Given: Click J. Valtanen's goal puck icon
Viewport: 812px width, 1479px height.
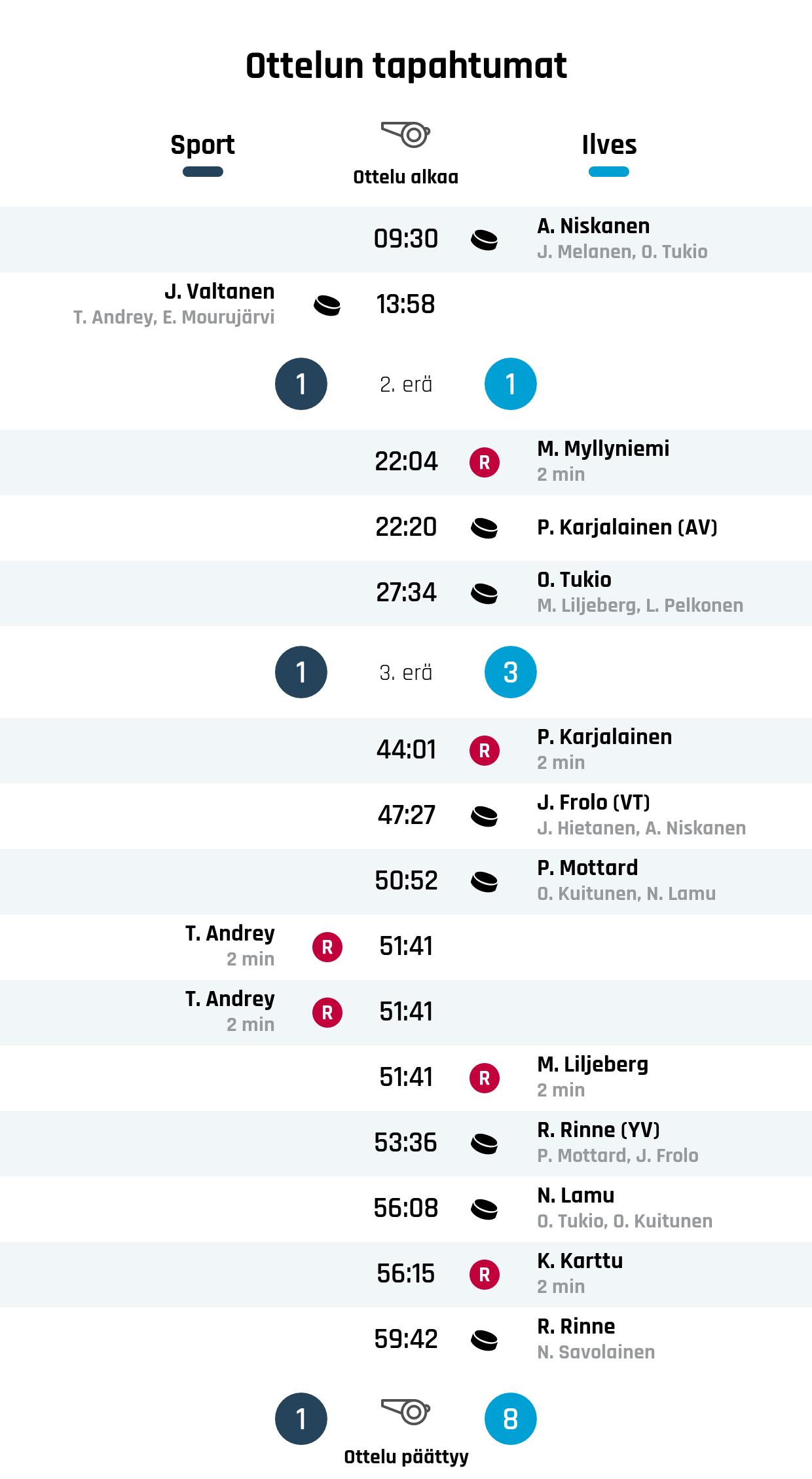Looking at the screenshot, I should coord(327,305).
